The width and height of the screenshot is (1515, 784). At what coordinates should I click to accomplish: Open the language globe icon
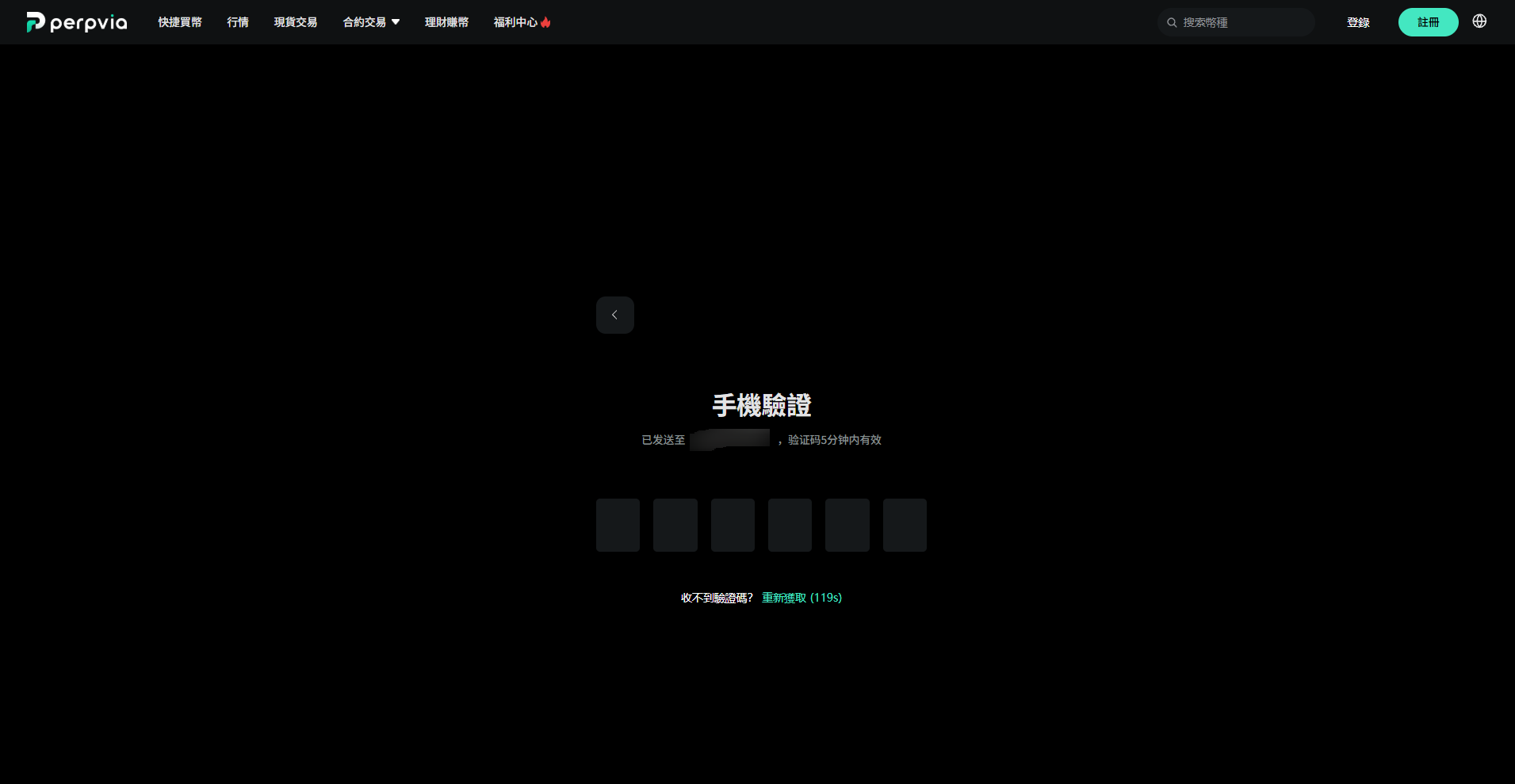[1479, 21]
